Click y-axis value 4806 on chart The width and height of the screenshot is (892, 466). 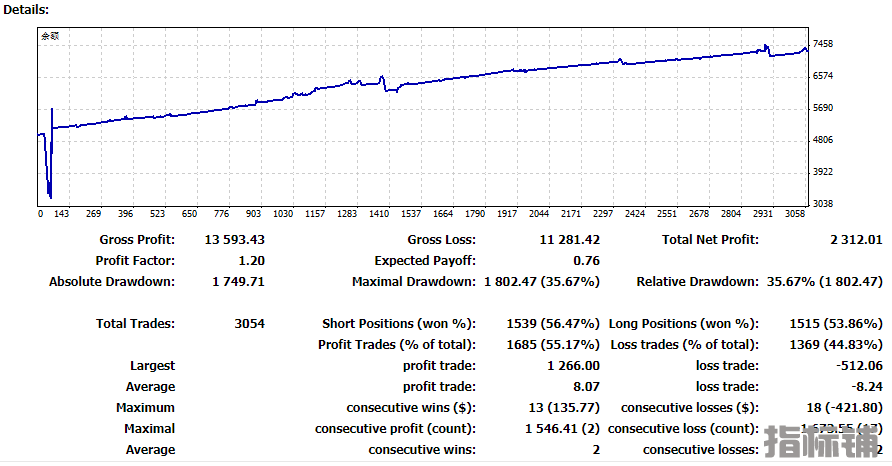click(x=823, y=140)
